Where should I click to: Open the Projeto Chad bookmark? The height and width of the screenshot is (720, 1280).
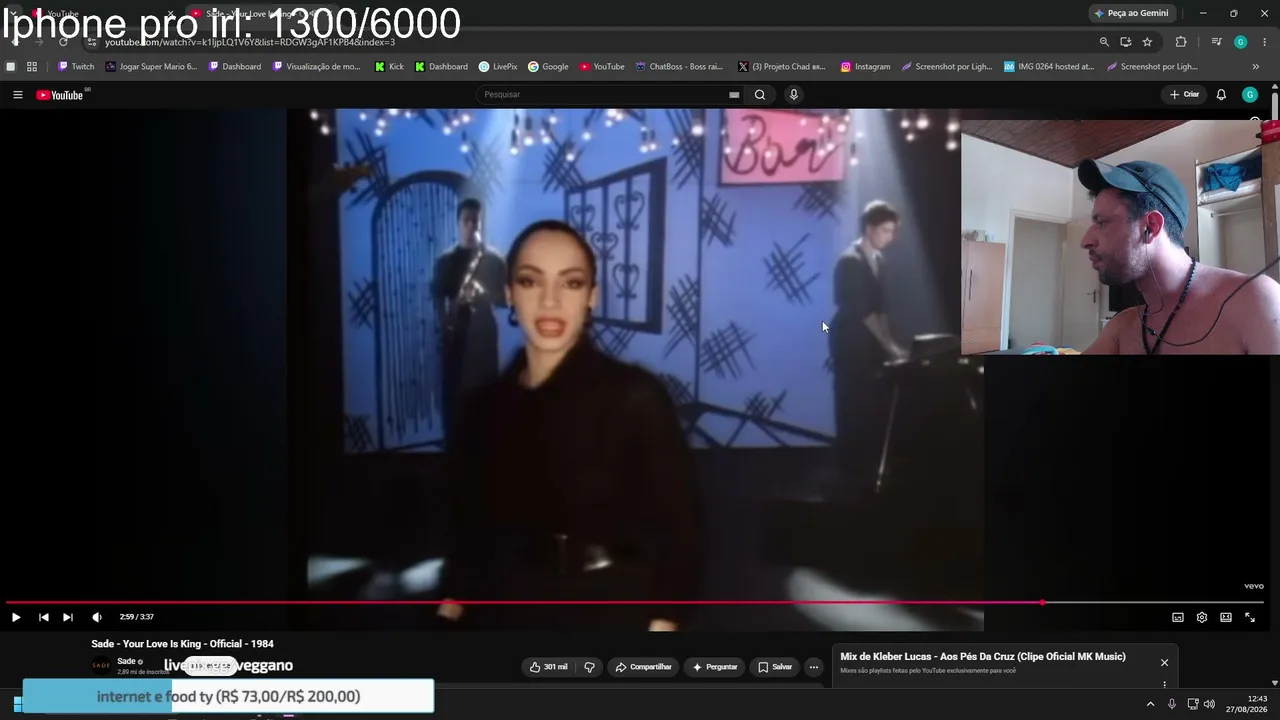(x=782, y=67)
